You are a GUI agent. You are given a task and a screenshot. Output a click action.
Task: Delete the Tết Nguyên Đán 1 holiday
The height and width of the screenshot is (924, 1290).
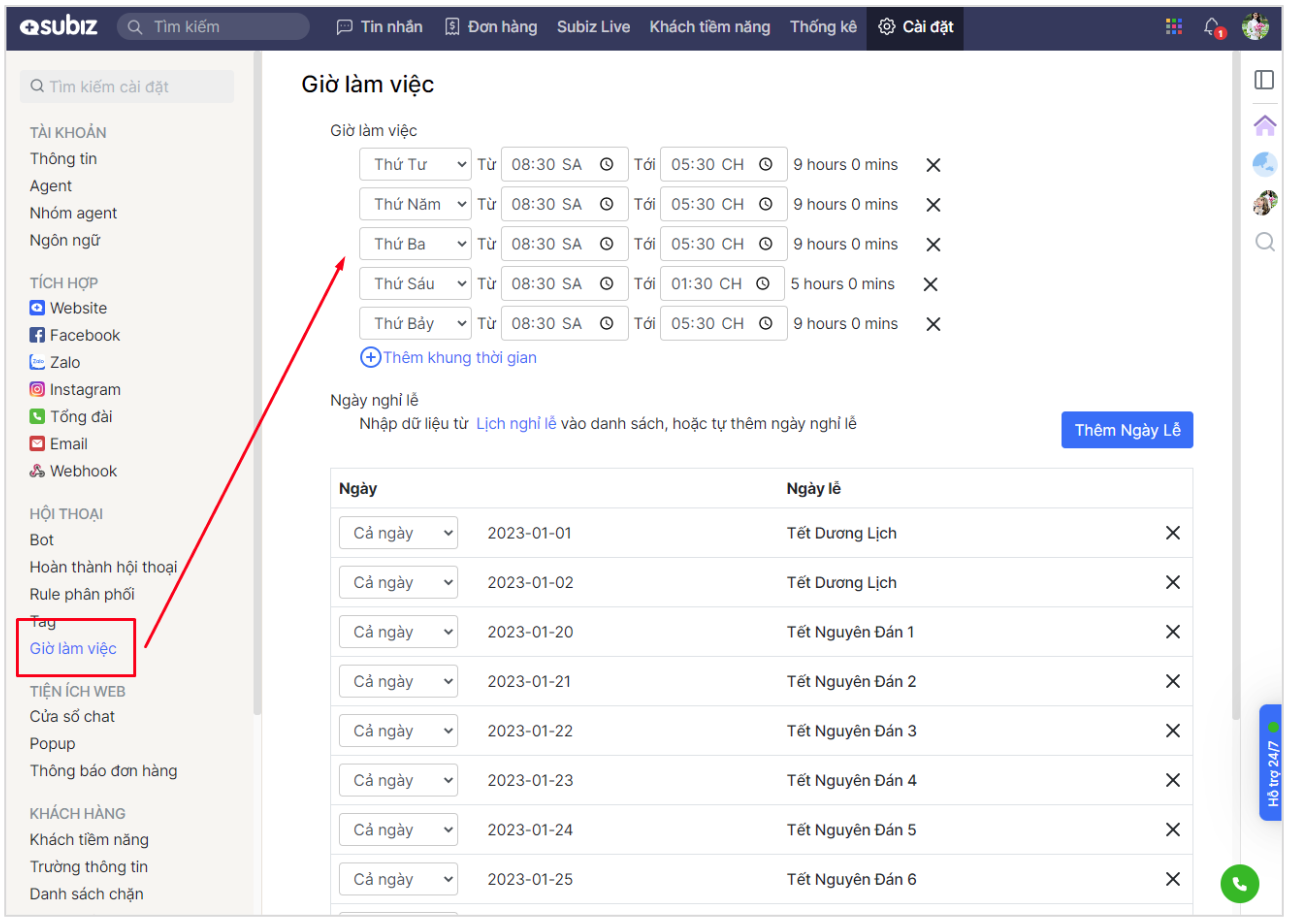1173,632
